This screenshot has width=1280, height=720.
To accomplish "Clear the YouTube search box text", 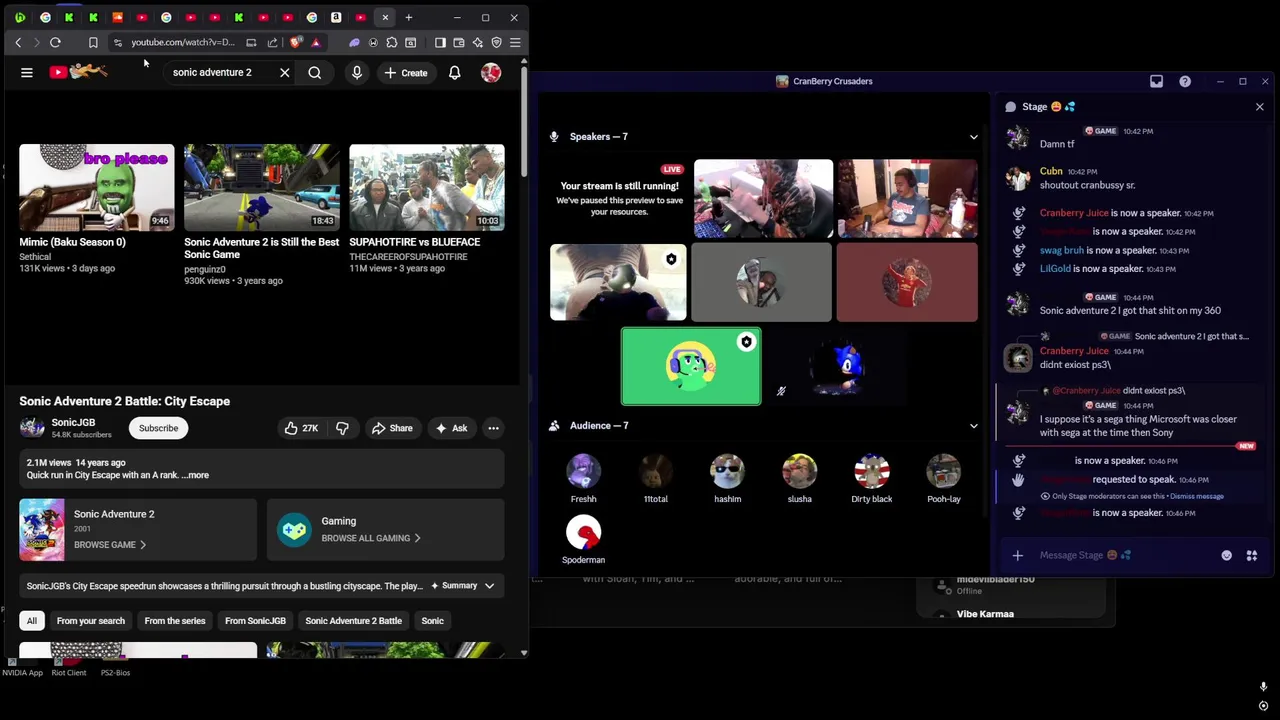I will click(x=285, y=73).
